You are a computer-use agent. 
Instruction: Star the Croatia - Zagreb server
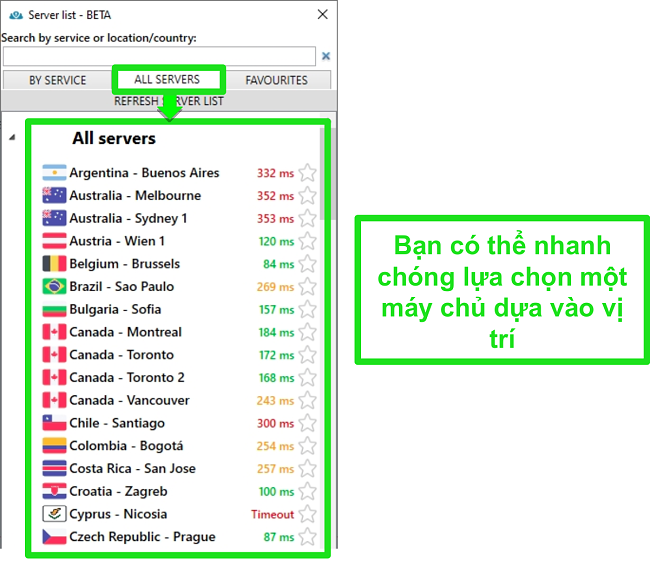(308, 492)
